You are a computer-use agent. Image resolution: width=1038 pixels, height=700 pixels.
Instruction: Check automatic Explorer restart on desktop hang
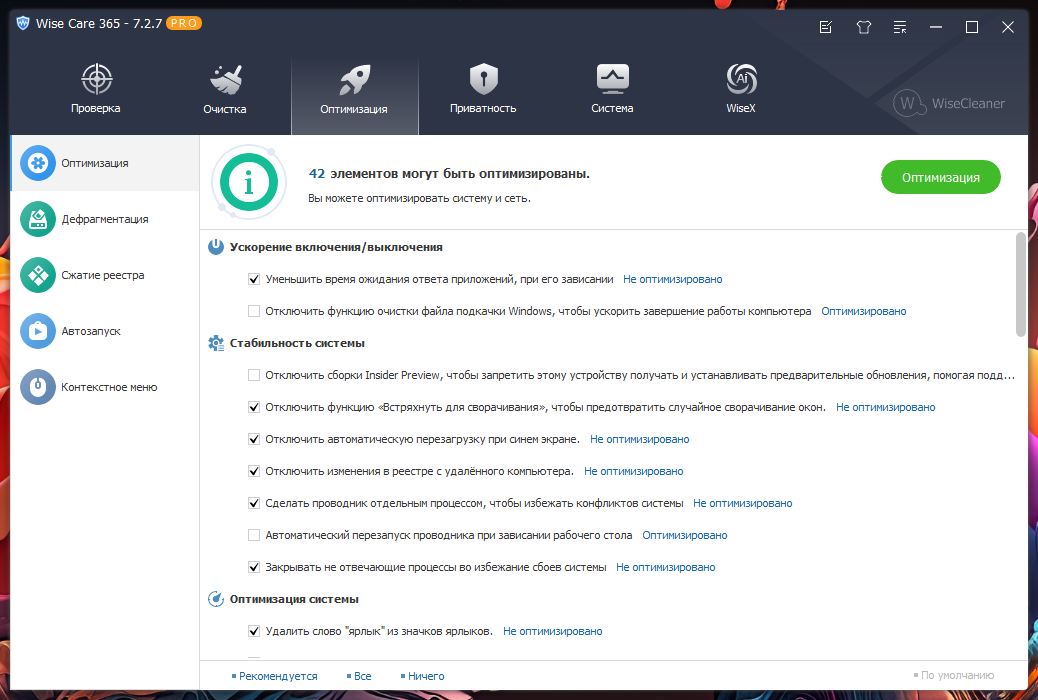(254, 535)
